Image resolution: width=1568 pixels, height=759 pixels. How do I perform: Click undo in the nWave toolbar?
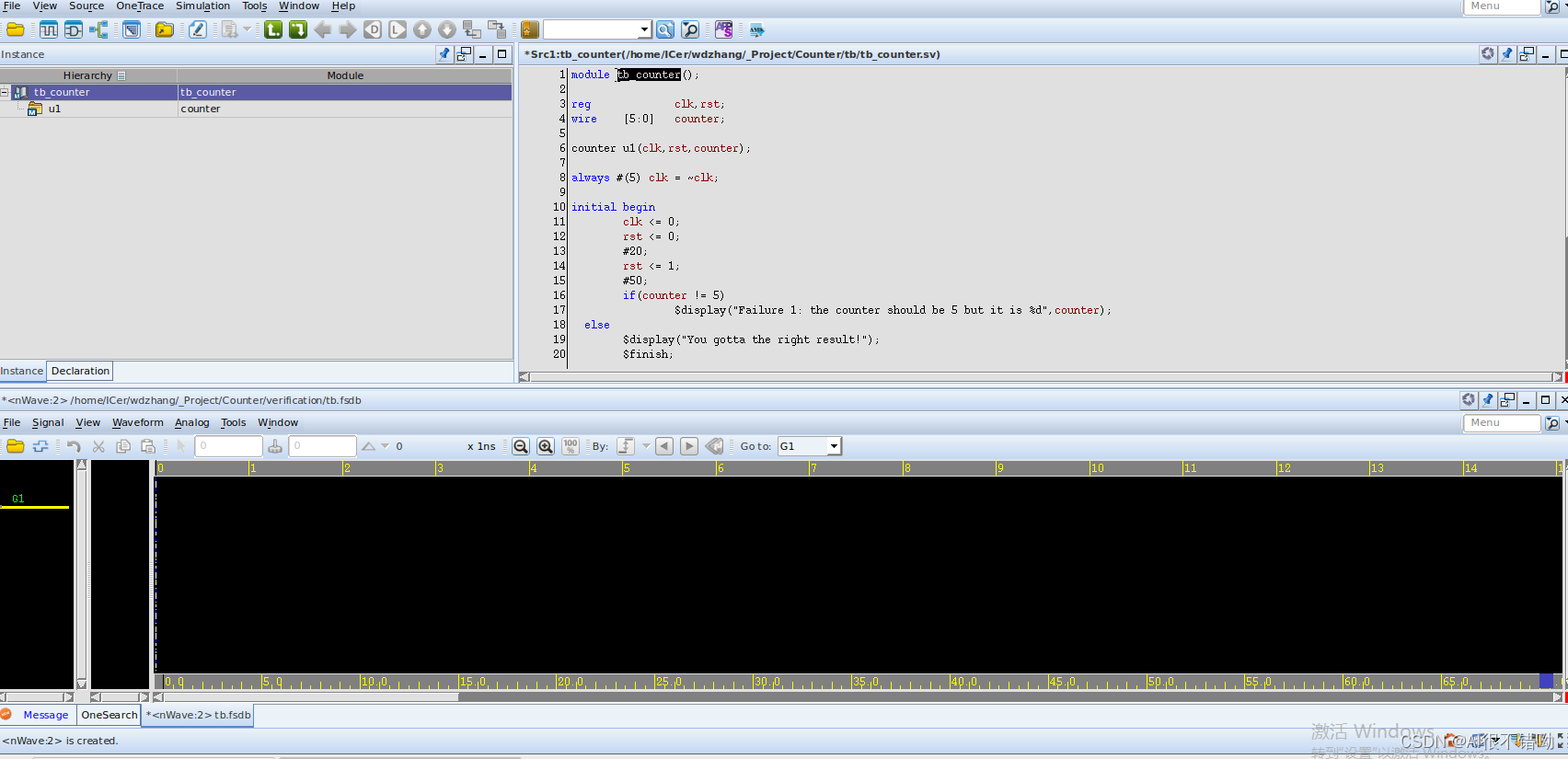74,446
